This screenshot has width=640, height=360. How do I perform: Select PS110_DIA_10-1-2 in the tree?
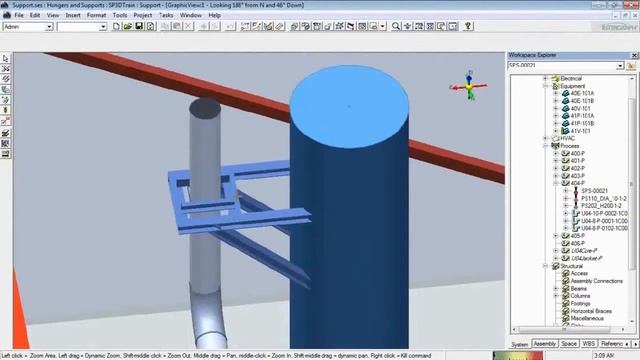click(x=604, y=198)
